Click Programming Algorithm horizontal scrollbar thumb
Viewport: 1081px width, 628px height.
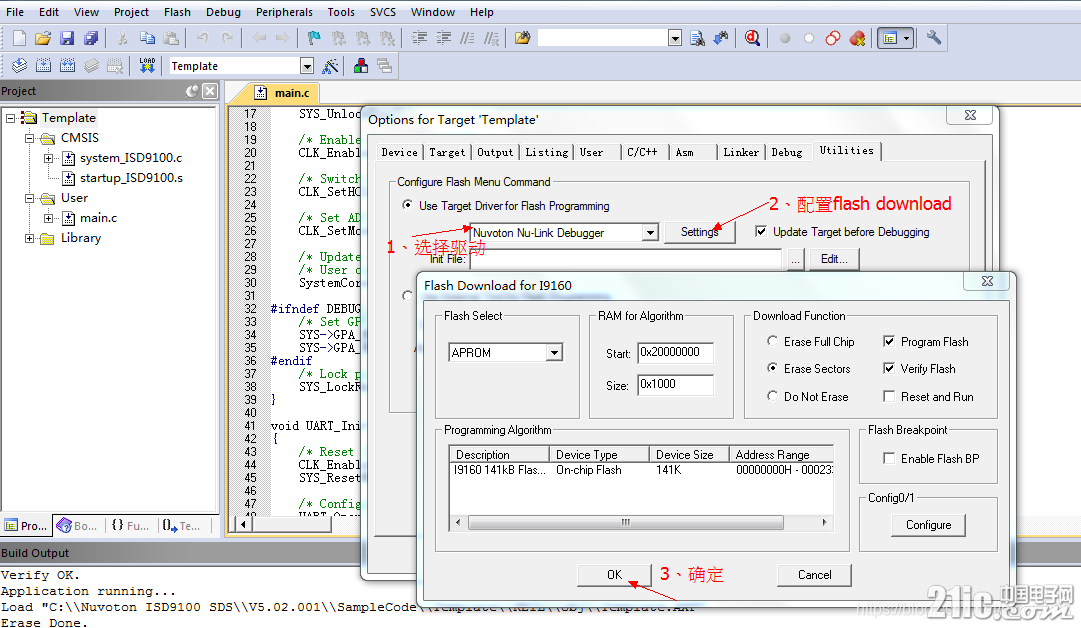[x=625, y=523]
